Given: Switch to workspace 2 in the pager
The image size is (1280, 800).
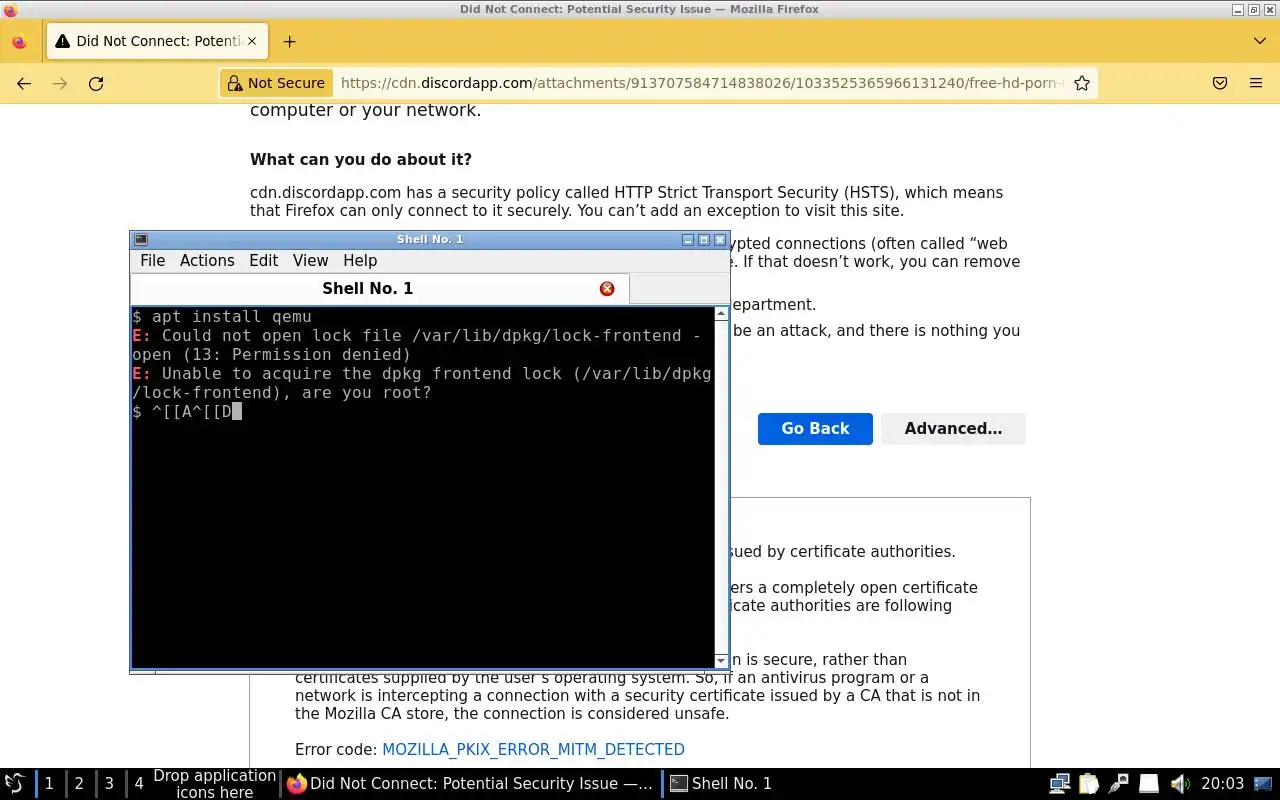Looking at the screenshot, I should click(x=79, y=783).
